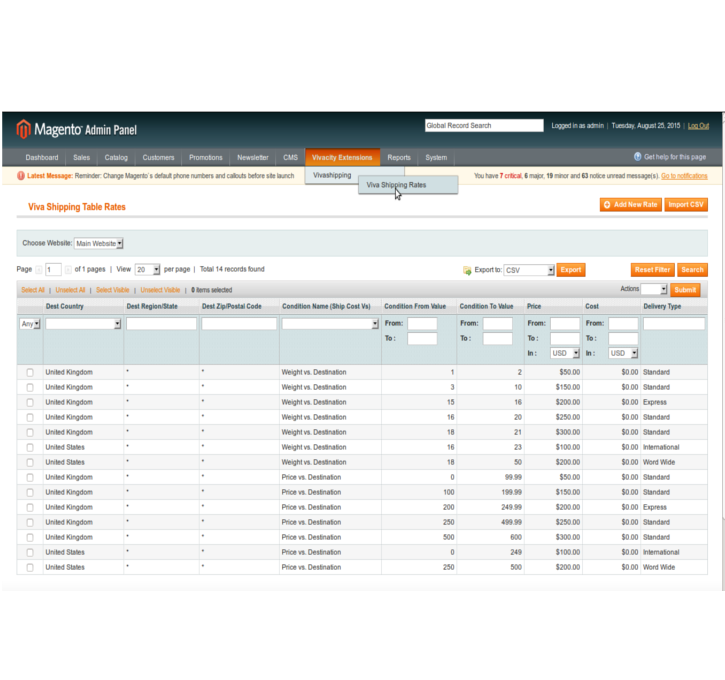
Task: Tick checkbox for Price 100 to 199.99 row
Action: tap(30, 492)
